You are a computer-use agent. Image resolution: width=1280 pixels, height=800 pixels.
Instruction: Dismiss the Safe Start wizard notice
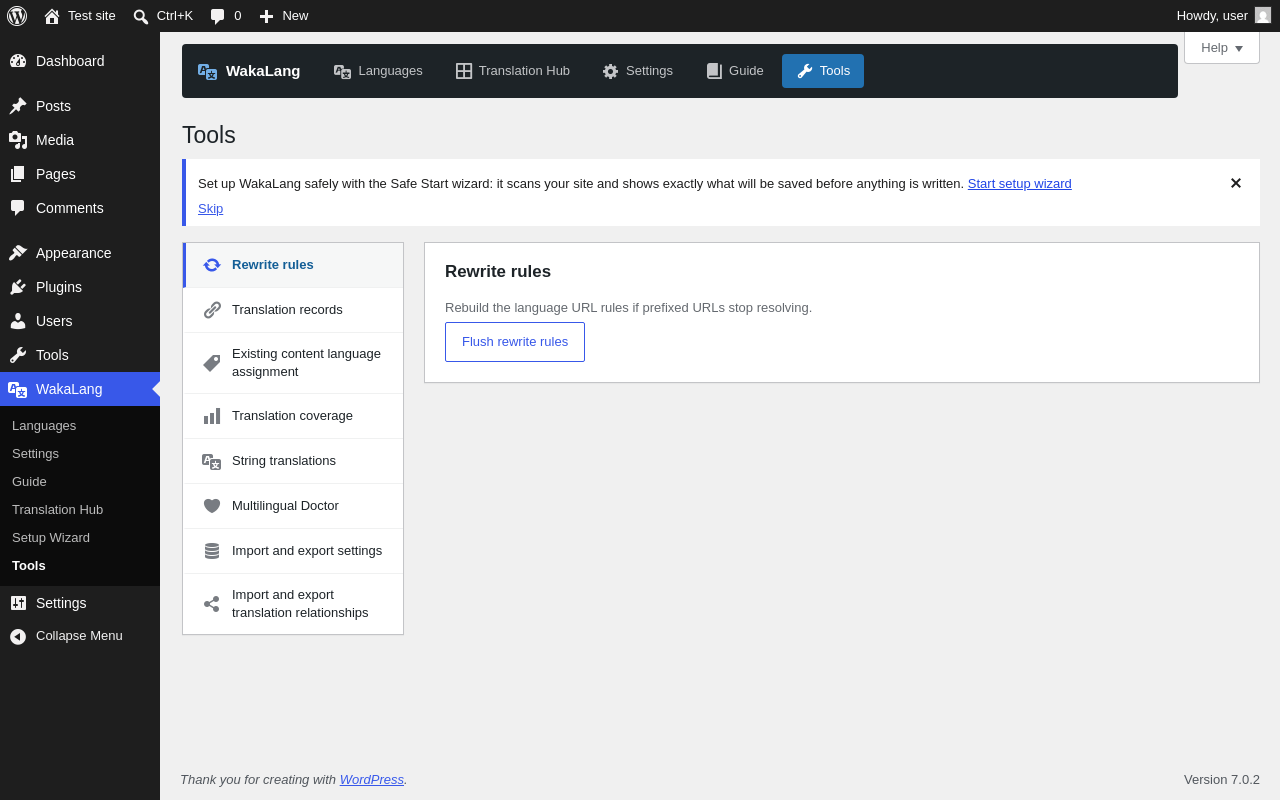pyautogui.click(x=1236, y=184)
